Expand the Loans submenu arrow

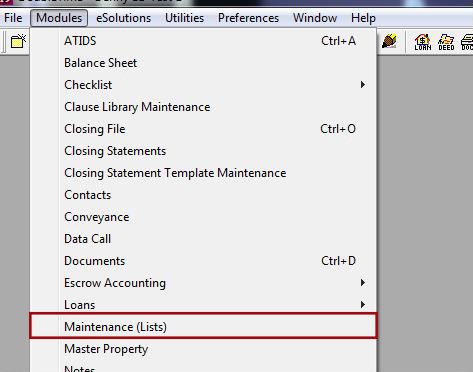tap(363, 305)
